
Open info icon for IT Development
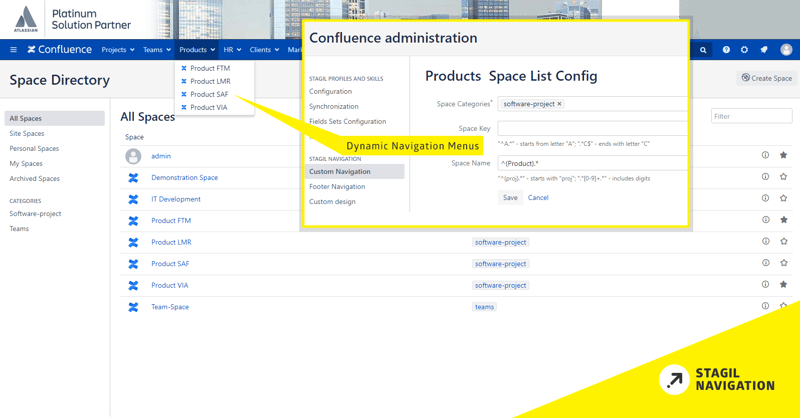(765, 198)
